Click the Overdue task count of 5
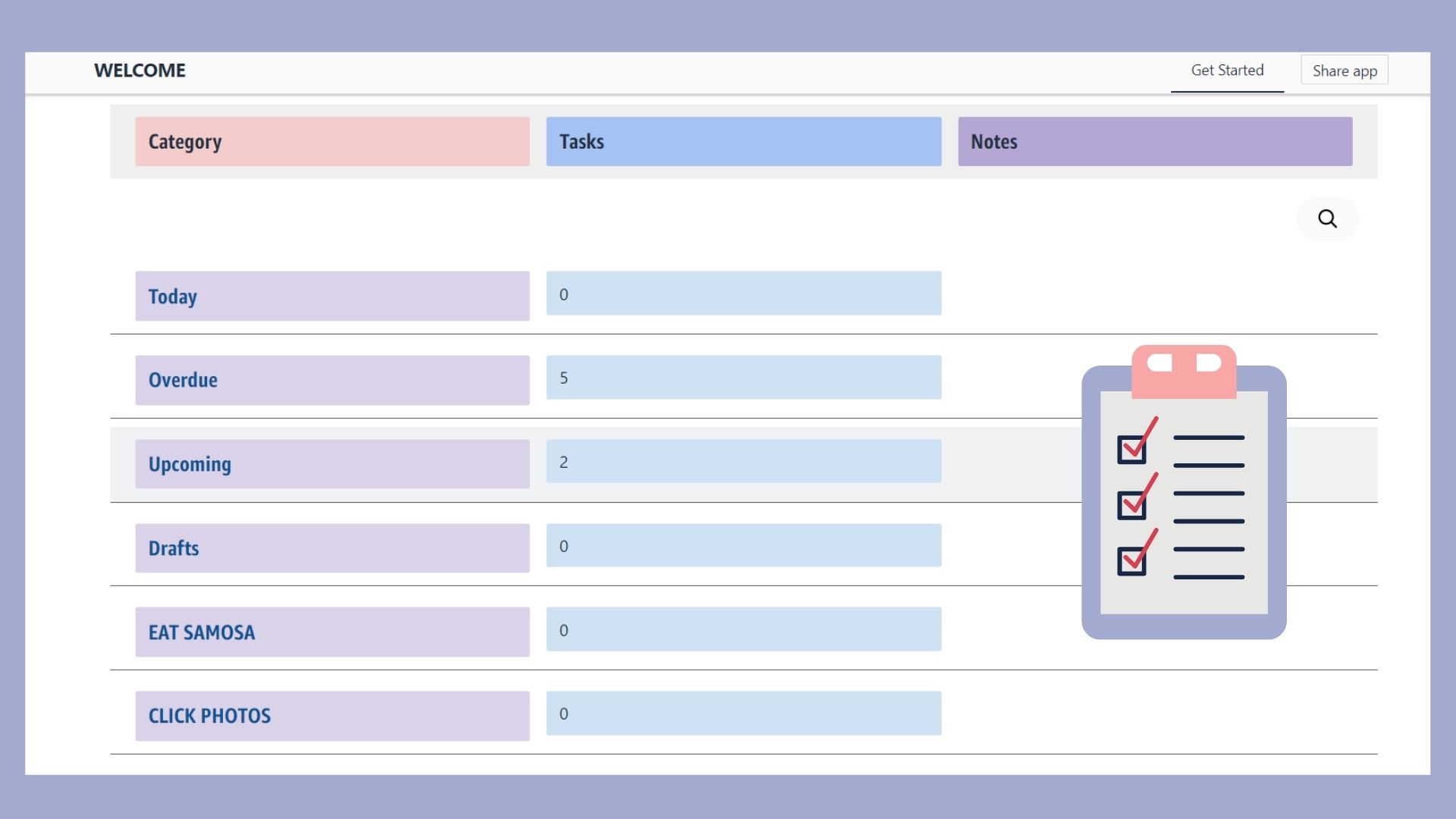This screenshot has width=1456, height=819. pos(743,378)
